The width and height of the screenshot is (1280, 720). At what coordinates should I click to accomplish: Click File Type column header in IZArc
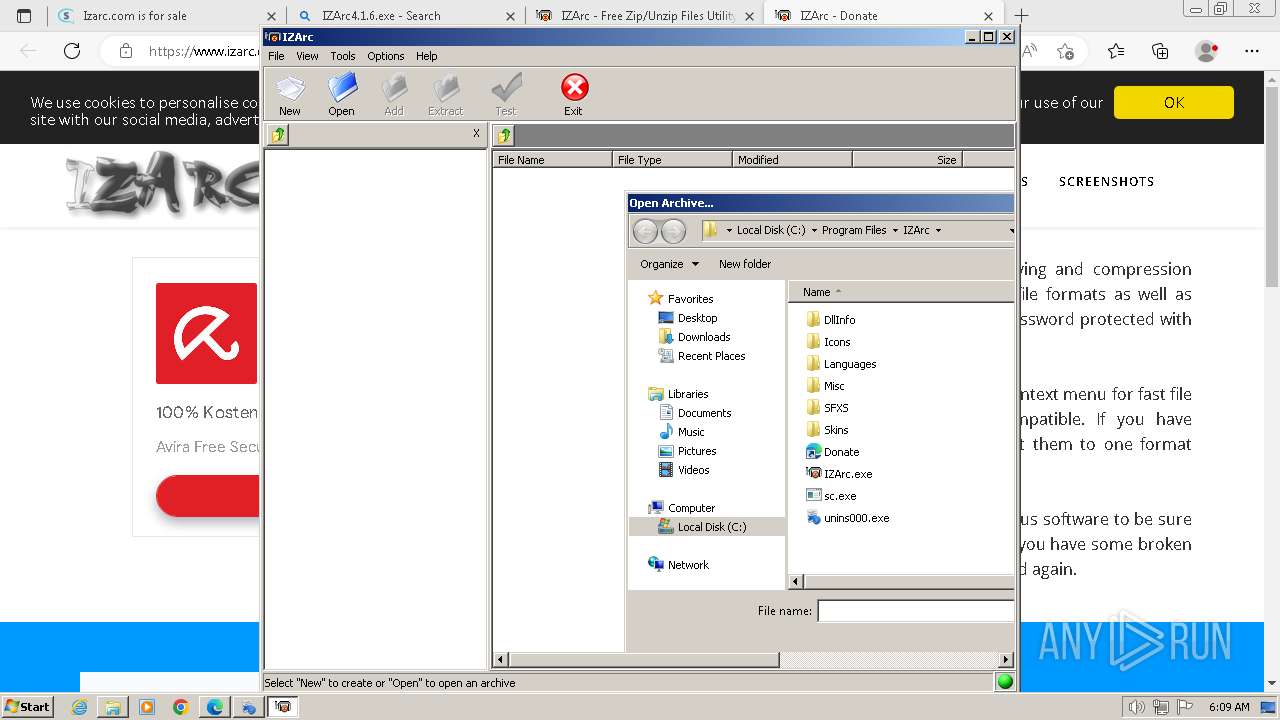[x=672, y=159]
